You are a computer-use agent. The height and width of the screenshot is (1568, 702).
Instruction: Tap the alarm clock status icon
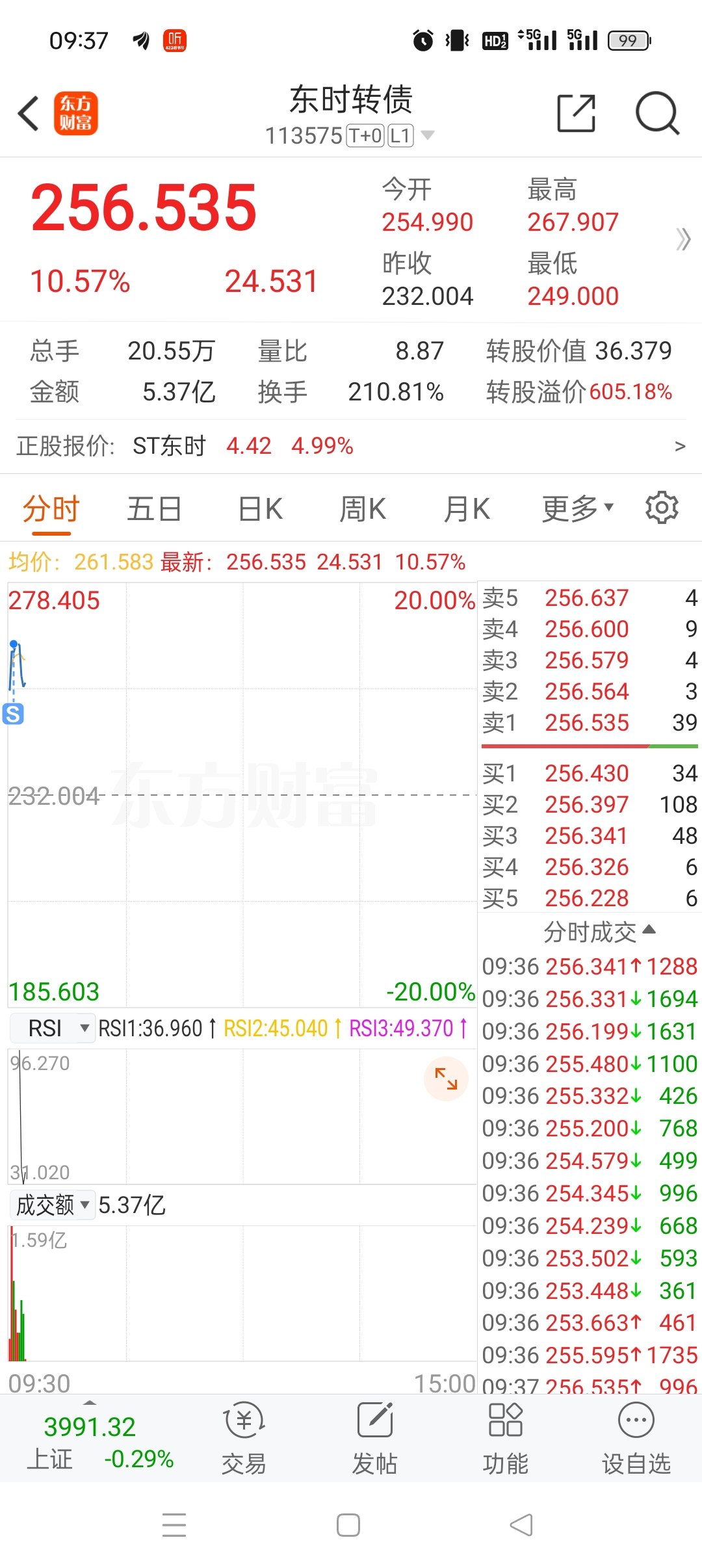423,40
